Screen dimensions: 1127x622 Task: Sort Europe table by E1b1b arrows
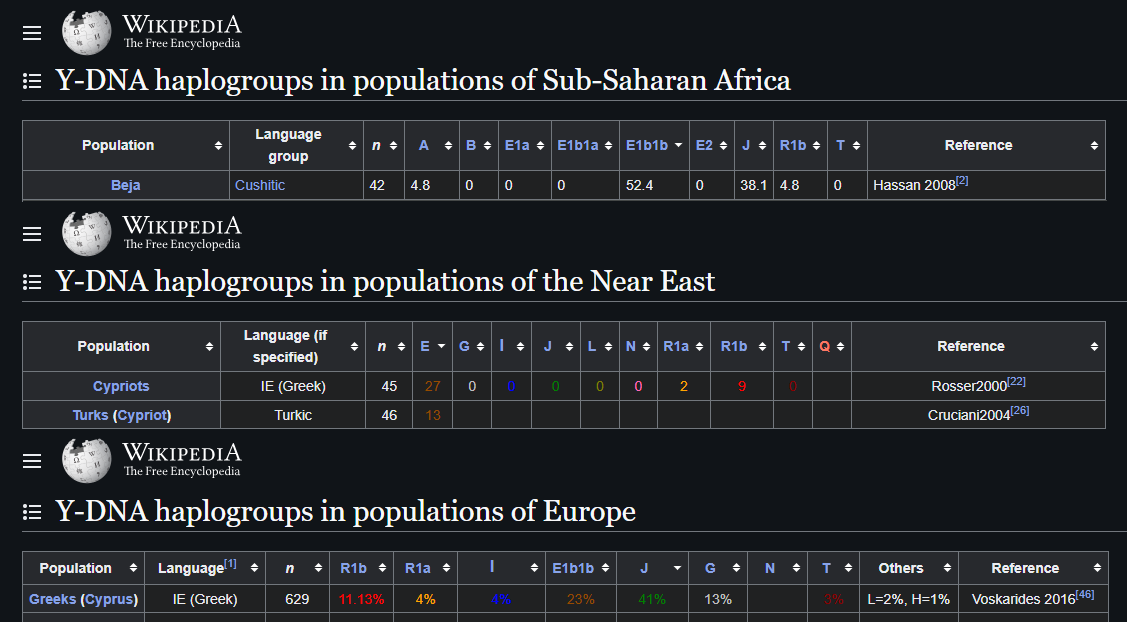tap(605, 569)
